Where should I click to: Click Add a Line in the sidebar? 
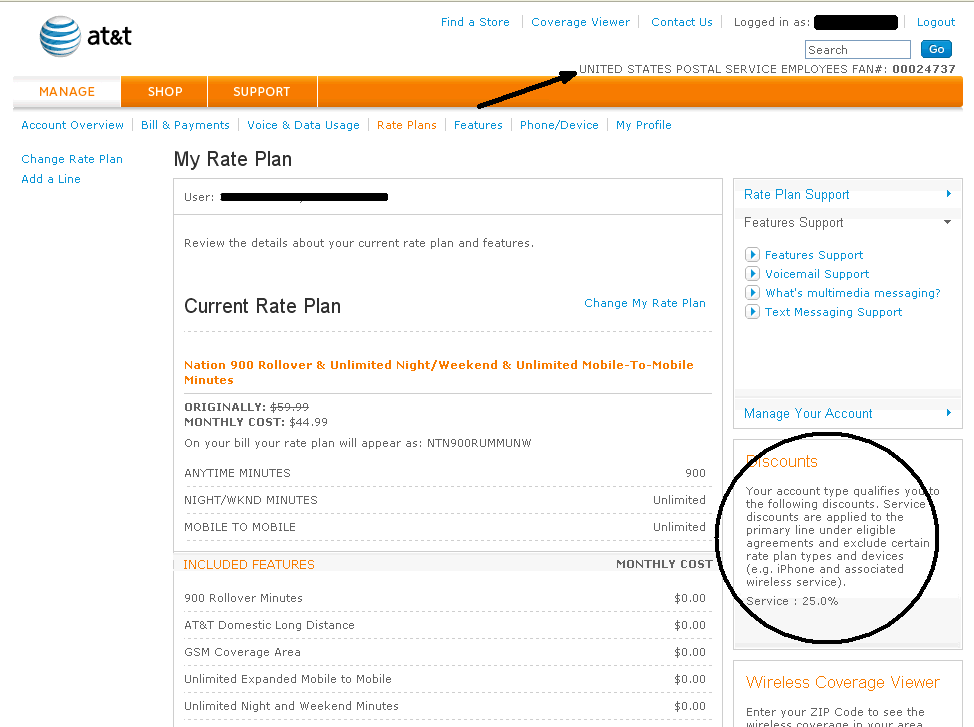51,179
